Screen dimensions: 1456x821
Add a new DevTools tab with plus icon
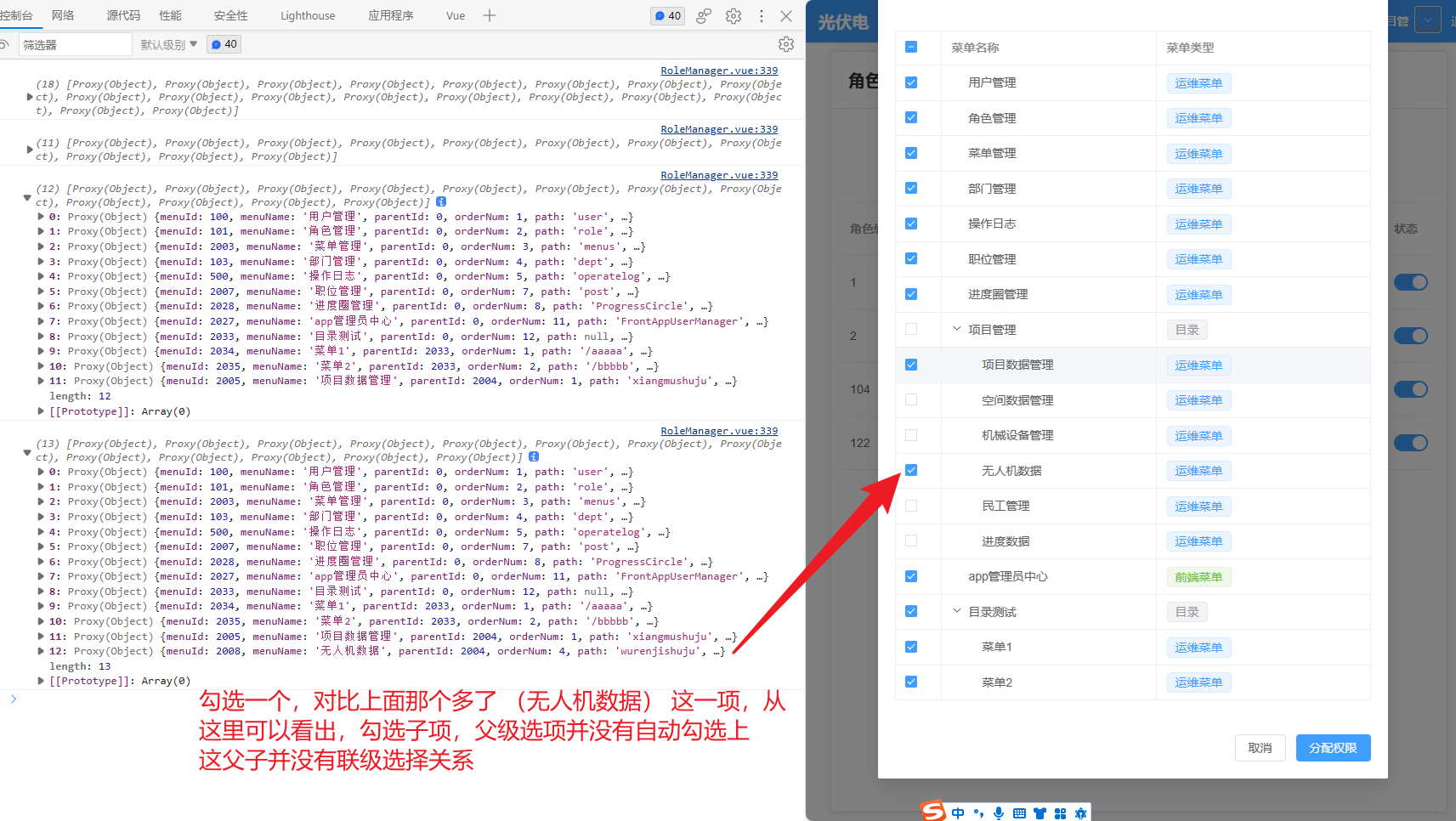(490, 15)
